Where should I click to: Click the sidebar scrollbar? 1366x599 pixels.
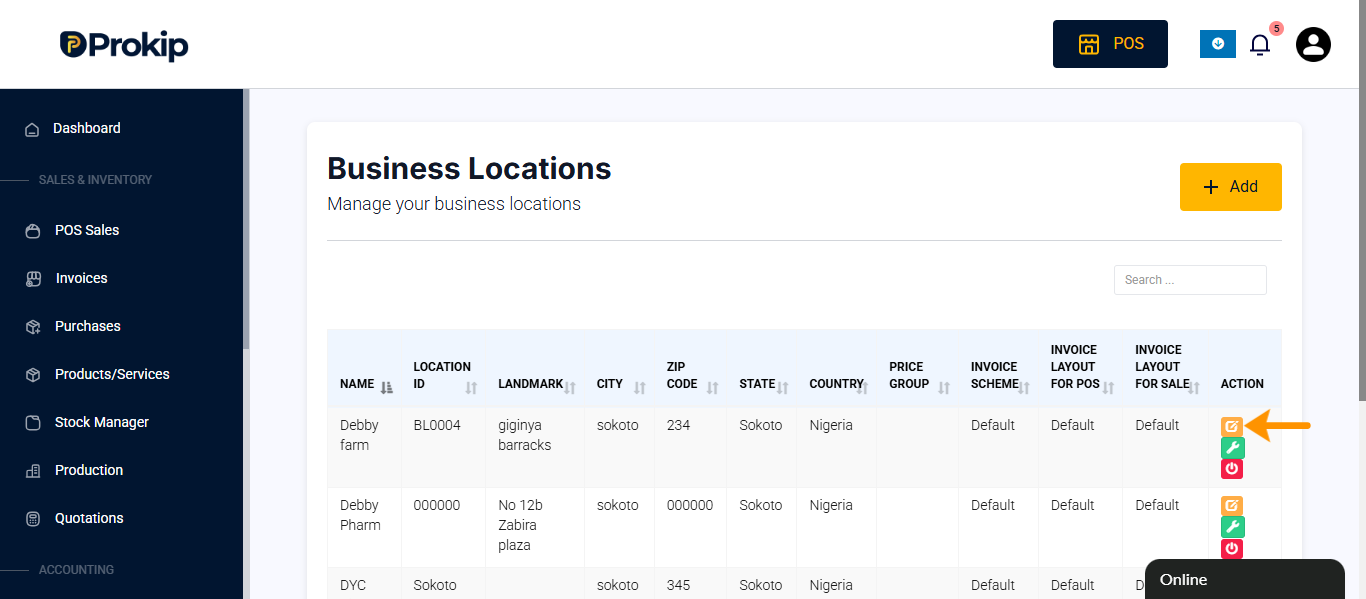point(246,220)
